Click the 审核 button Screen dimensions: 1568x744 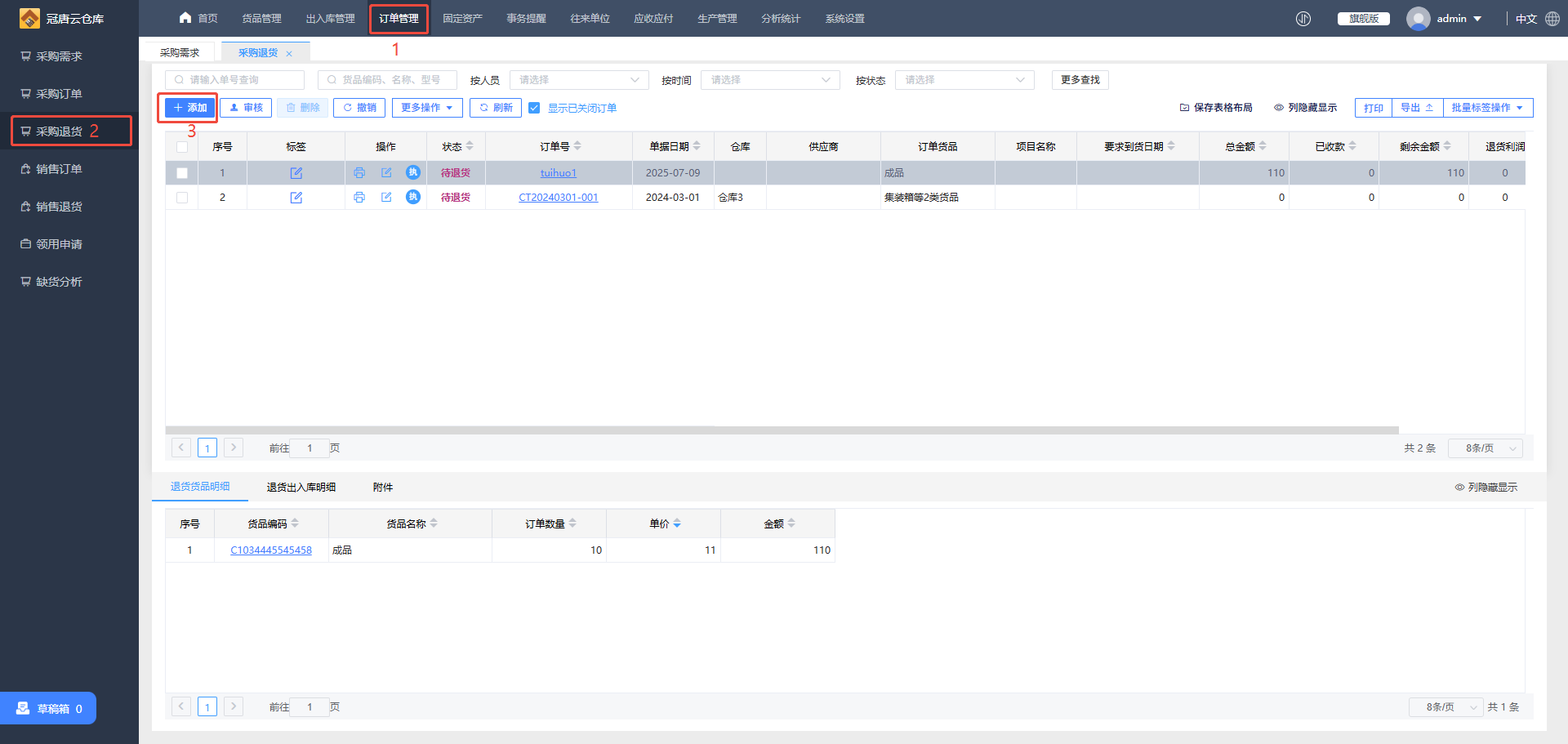(x=246, y=108)
